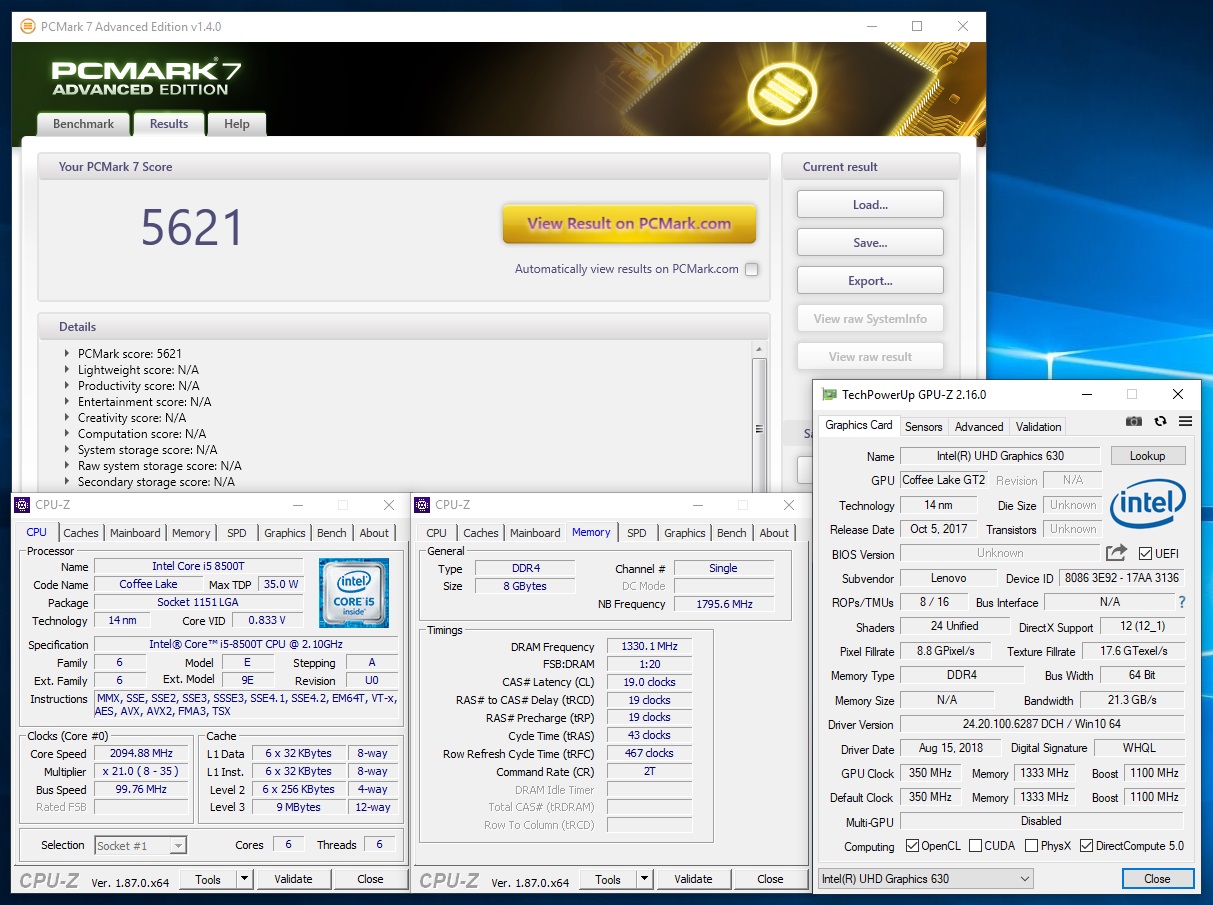Click the GPU-Z Close button
Image resolution: width=1213 pixels, height=905 pixels.
coord(1157,878)
